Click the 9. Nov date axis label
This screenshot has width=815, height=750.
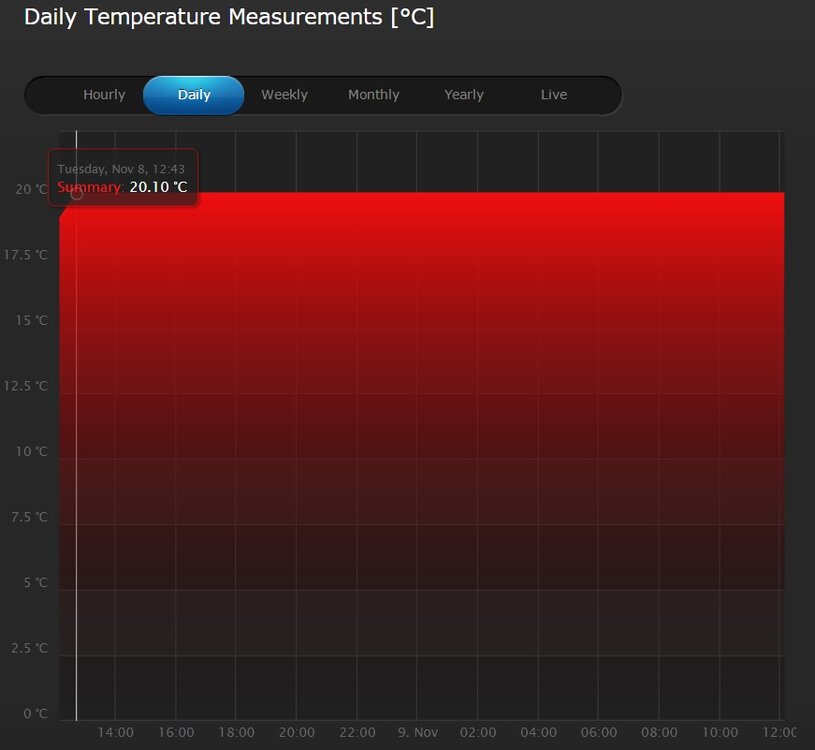pyautogui.click(x=418, y=732)
